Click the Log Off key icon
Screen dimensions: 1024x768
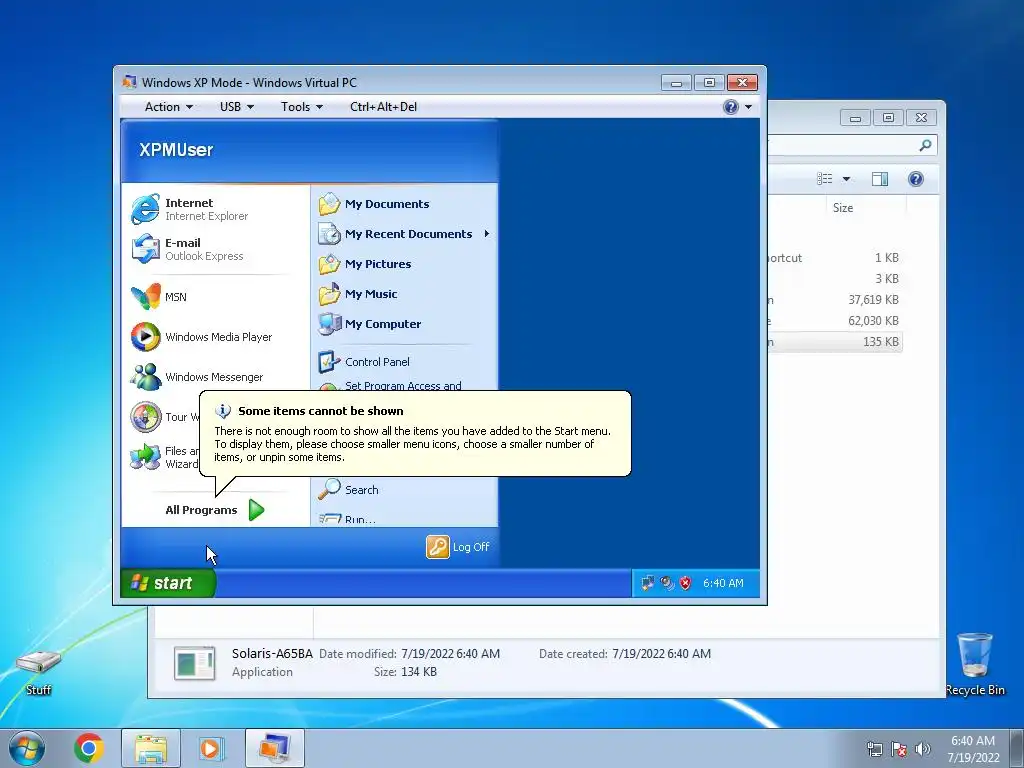click(x=438, y=547)
